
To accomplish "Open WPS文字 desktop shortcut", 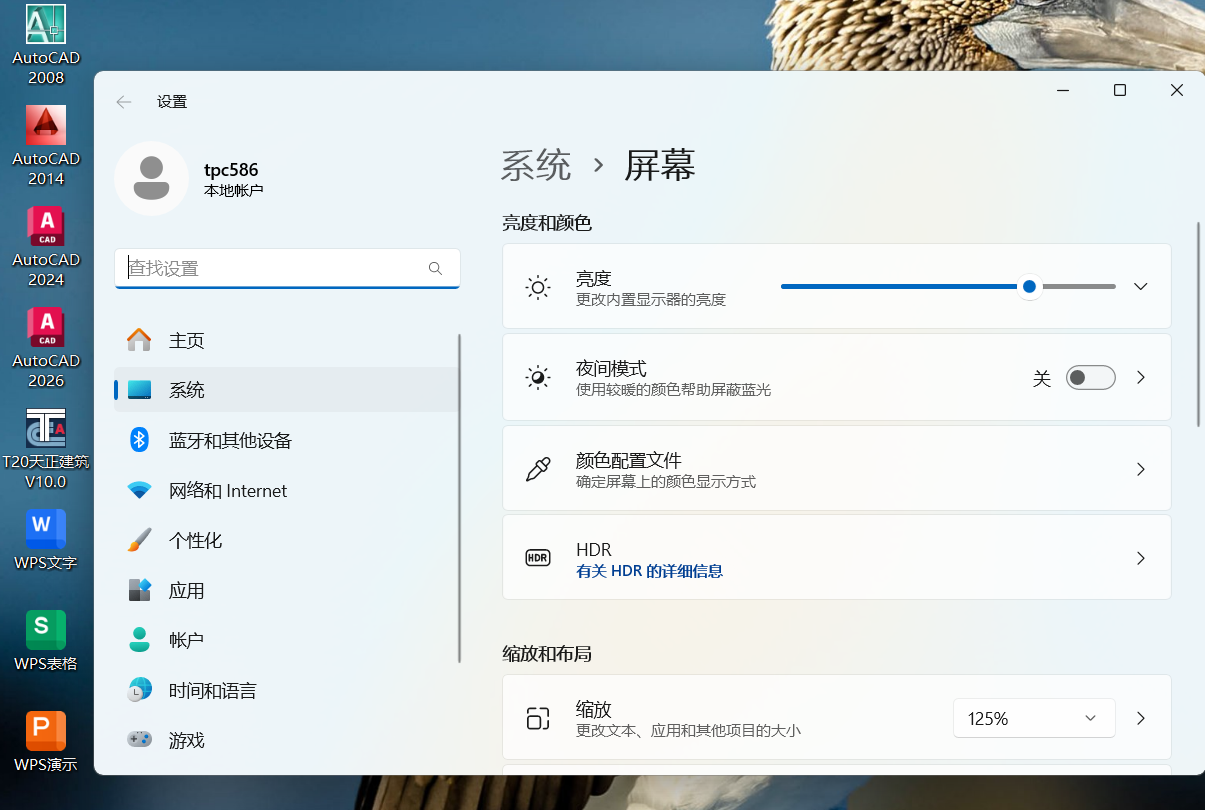I will click(46, 540).
